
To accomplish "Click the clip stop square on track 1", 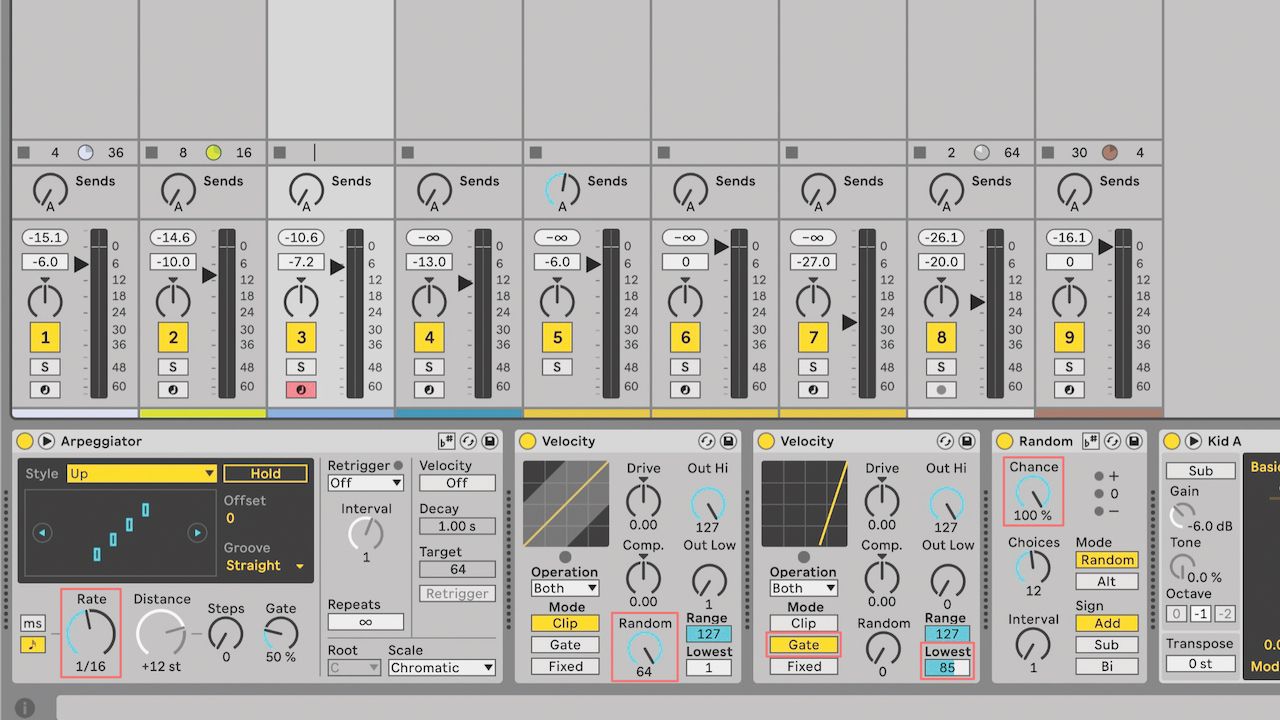I will point(22,152).
